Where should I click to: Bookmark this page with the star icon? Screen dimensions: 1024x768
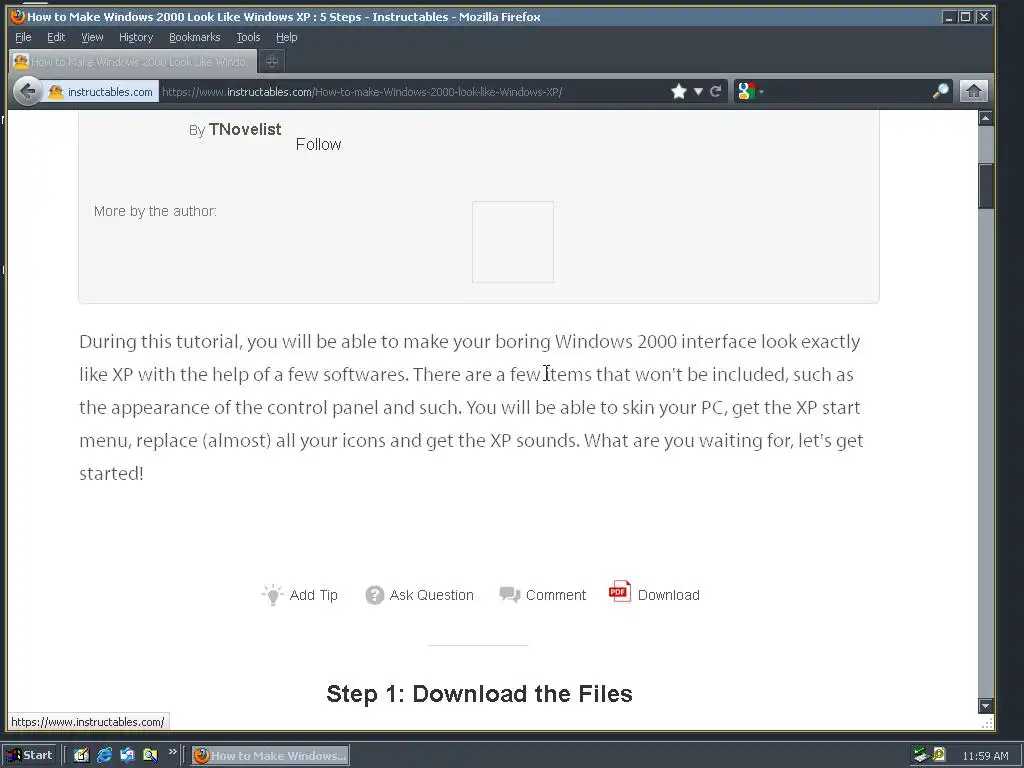(x=679, y=91)
